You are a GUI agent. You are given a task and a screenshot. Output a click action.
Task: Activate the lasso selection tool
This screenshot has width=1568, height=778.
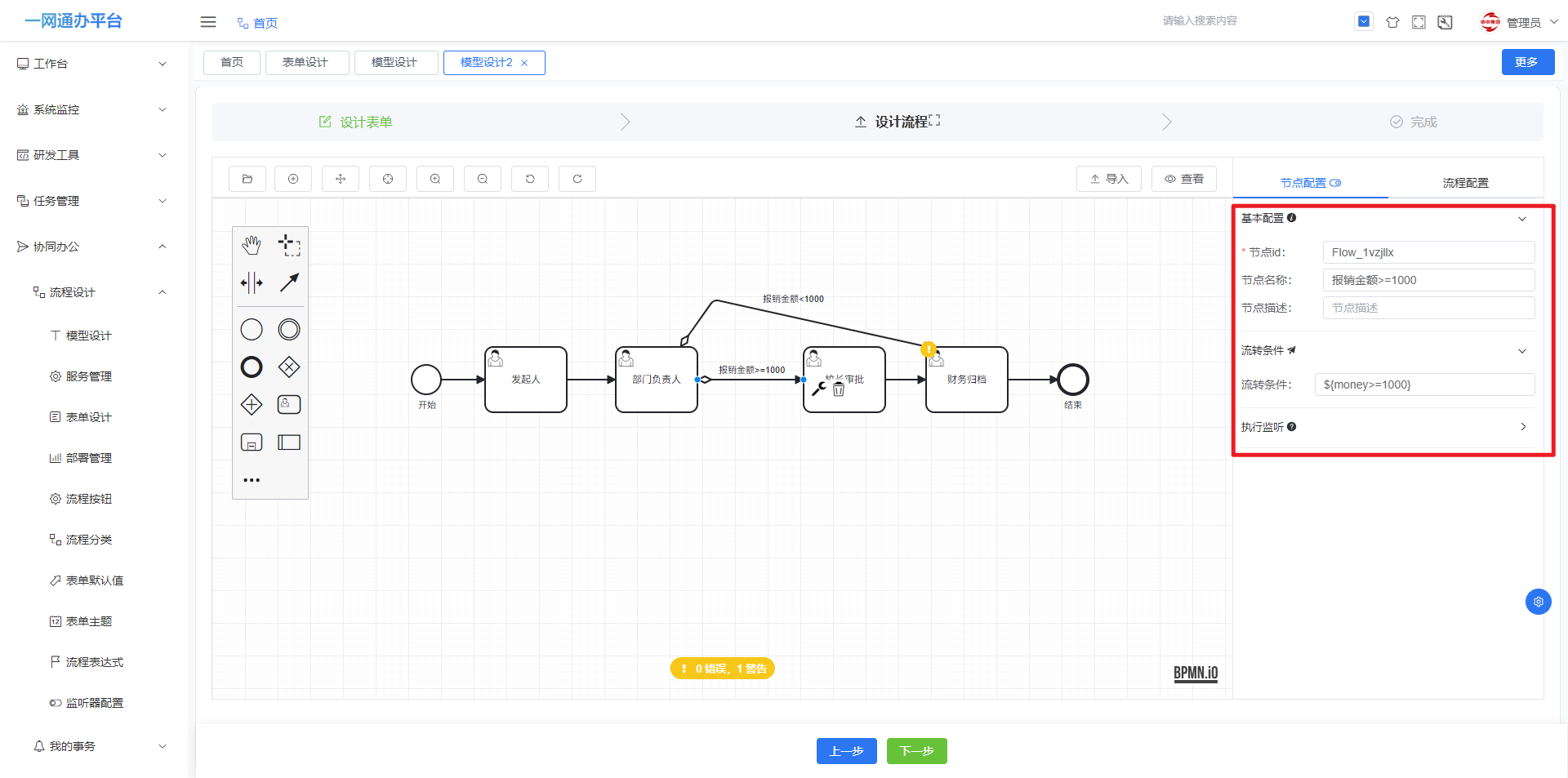tap(289, 245)
